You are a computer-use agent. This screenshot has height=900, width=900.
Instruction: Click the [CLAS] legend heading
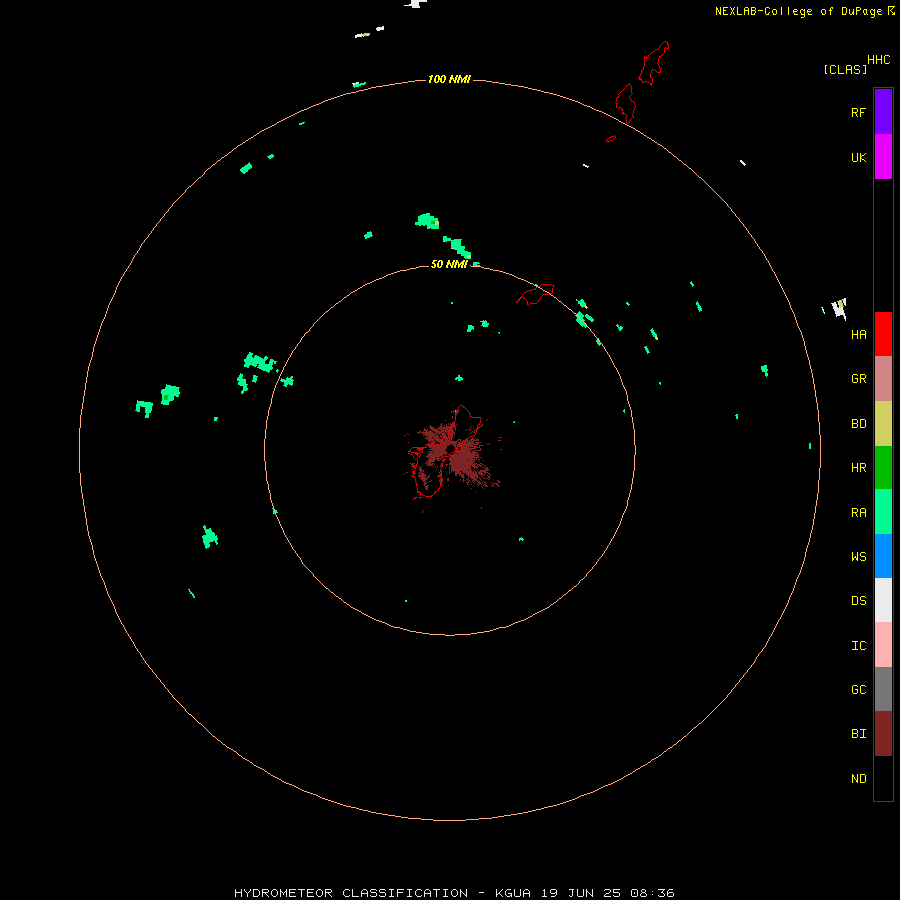click(x=845, y=69)
